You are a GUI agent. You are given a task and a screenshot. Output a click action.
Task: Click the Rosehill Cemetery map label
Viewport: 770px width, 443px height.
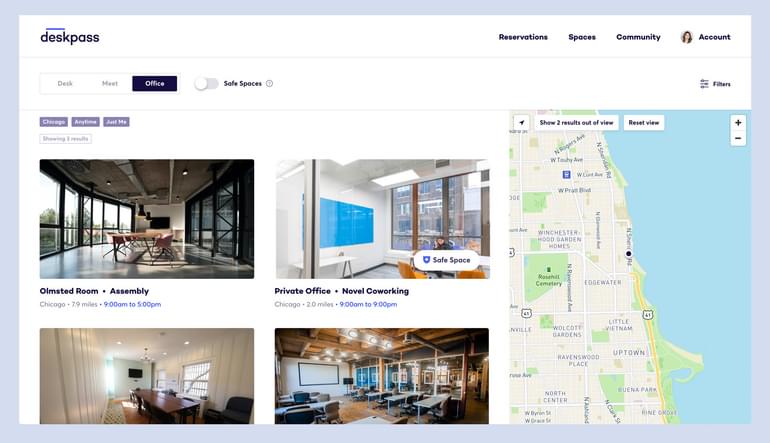coord(549,280)
